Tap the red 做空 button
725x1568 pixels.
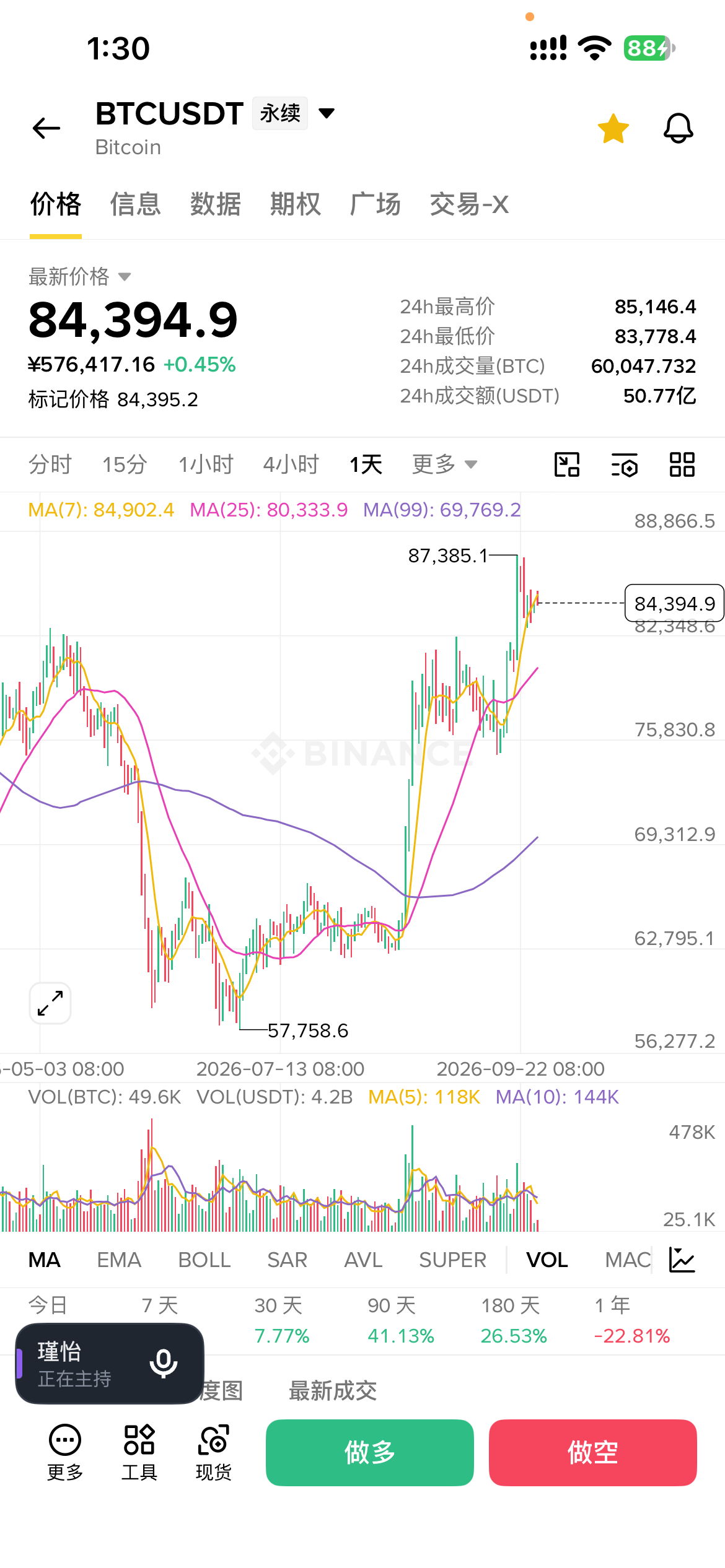pos(593,1452)
